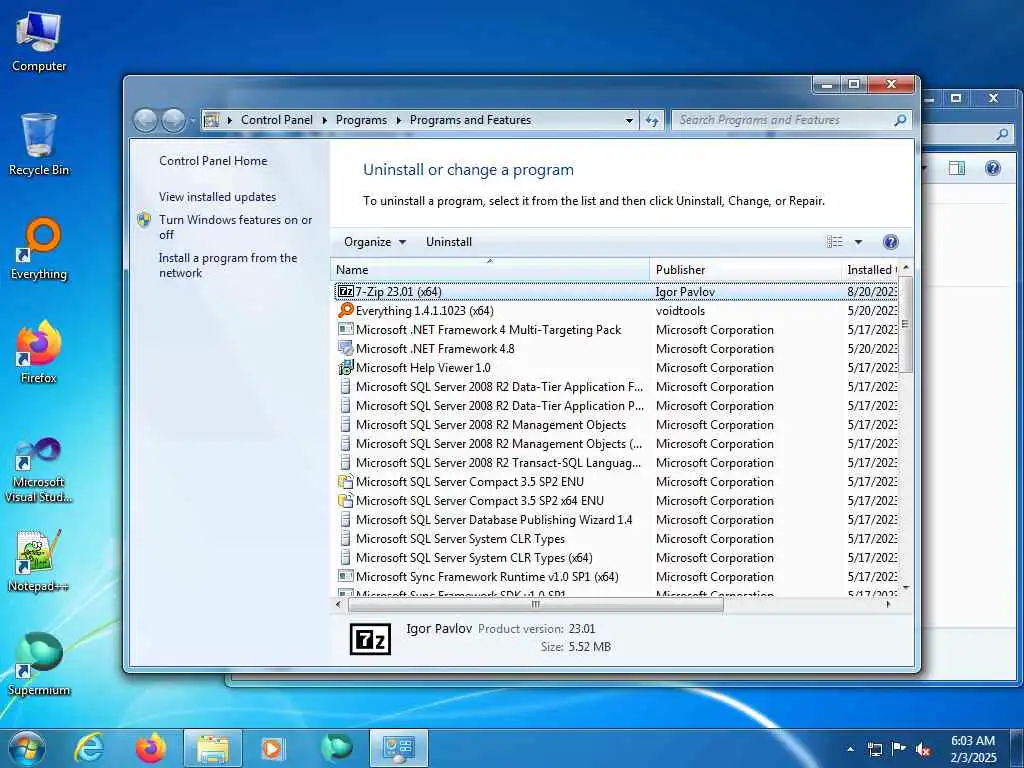Screen dimensions: 1024x768
Task: Click Install a program from the network
Action: tap(228, 265)
